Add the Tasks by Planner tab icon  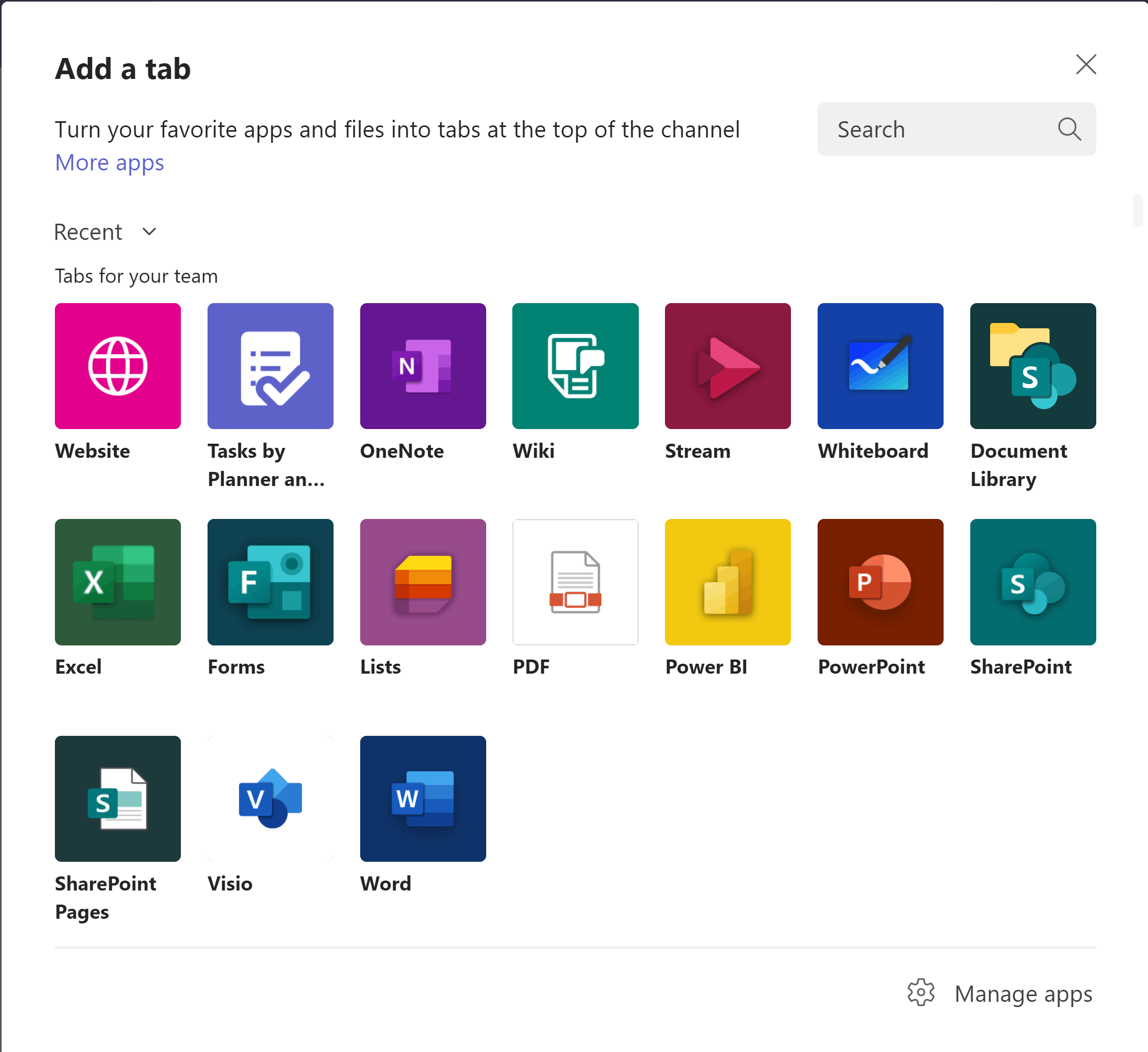pos(270,366)
